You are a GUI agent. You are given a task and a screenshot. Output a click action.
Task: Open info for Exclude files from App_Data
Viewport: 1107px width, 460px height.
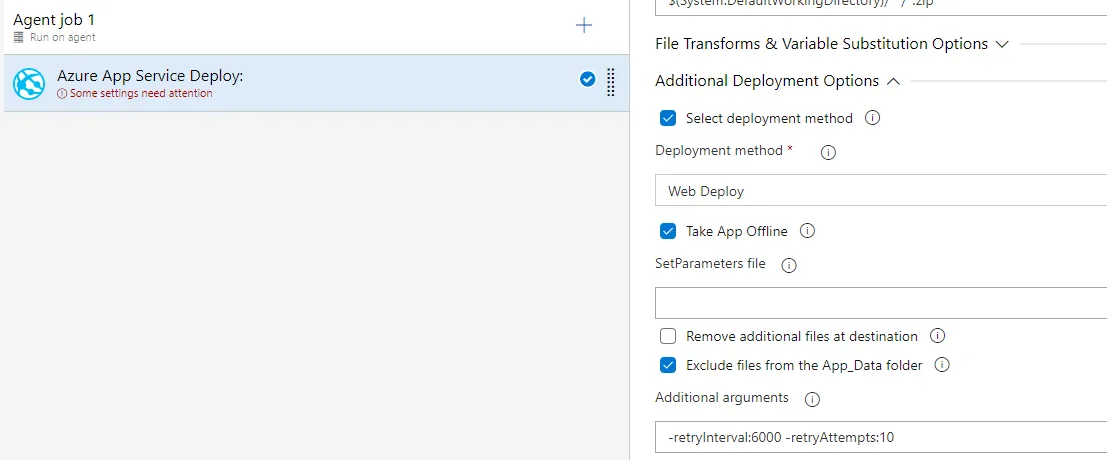[942, 365]
